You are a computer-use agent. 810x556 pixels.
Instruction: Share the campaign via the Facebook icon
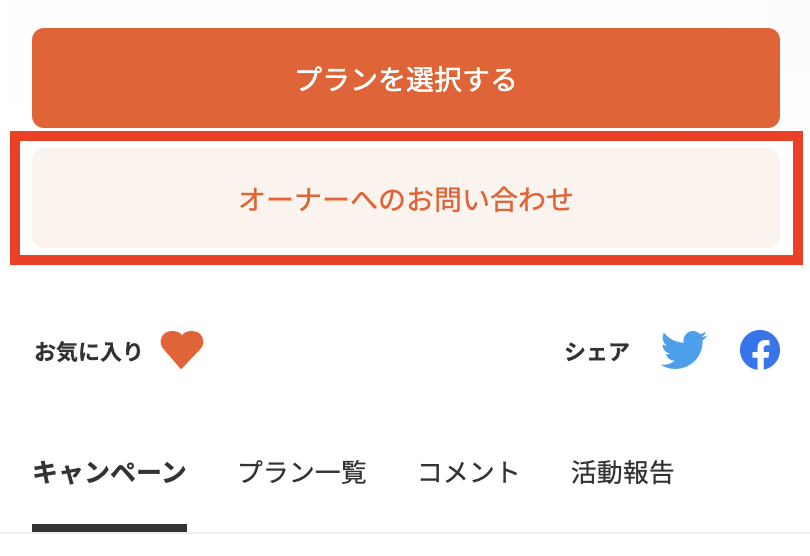tap(760, 350)
